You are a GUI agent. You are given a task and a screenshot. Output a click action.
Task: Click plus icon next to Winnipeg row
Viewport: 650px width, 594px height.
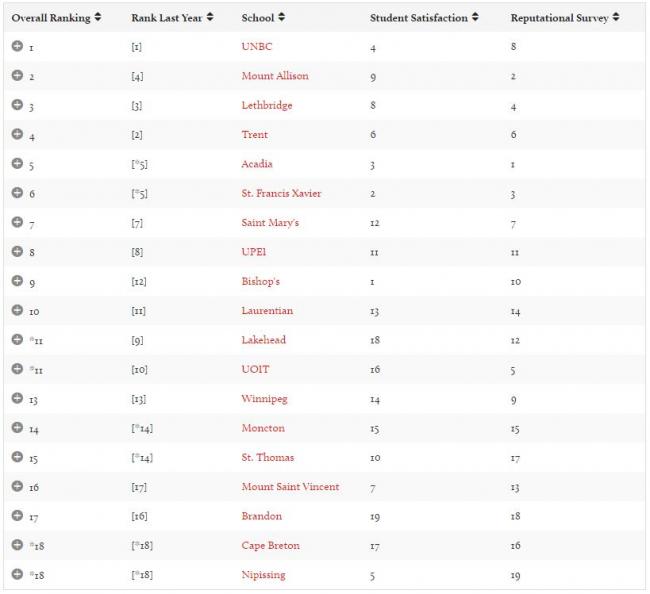17,399
